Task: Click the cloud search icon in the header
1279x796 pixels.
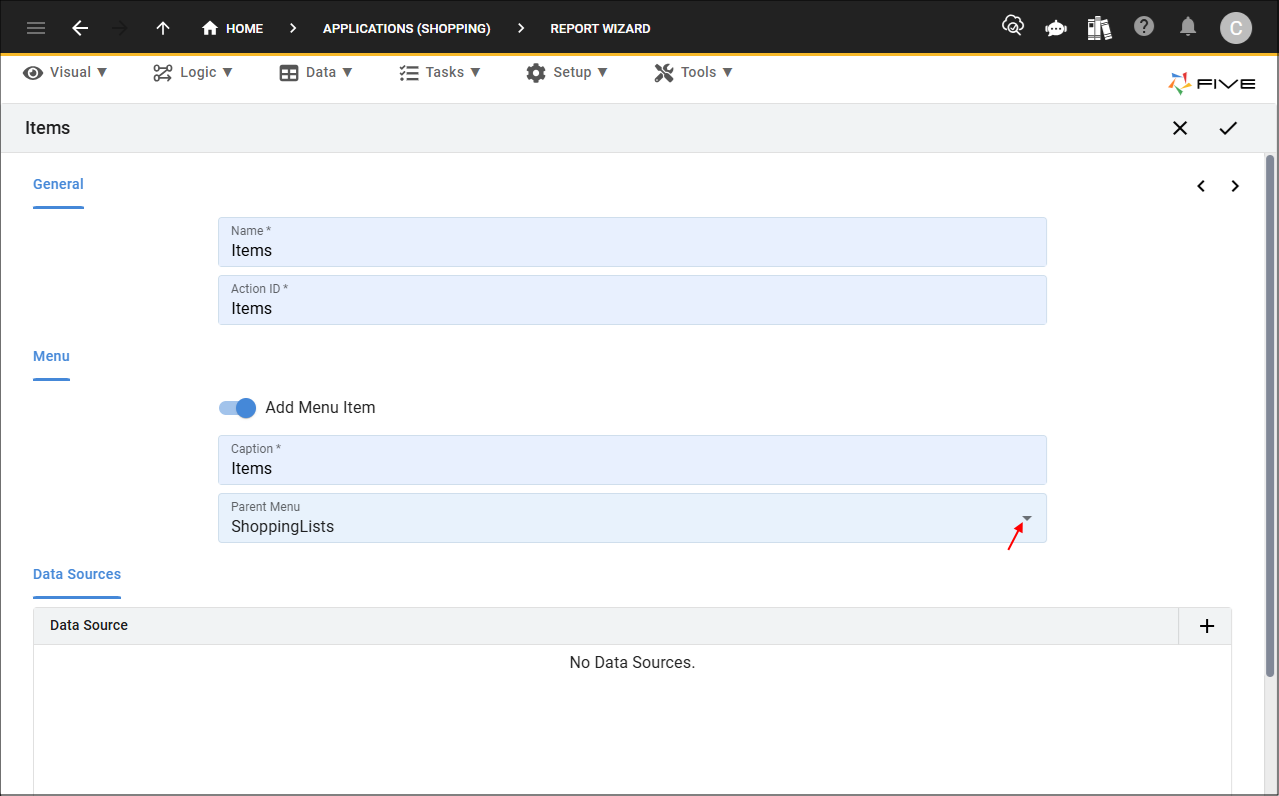Action: click(x=1012, y=27)
